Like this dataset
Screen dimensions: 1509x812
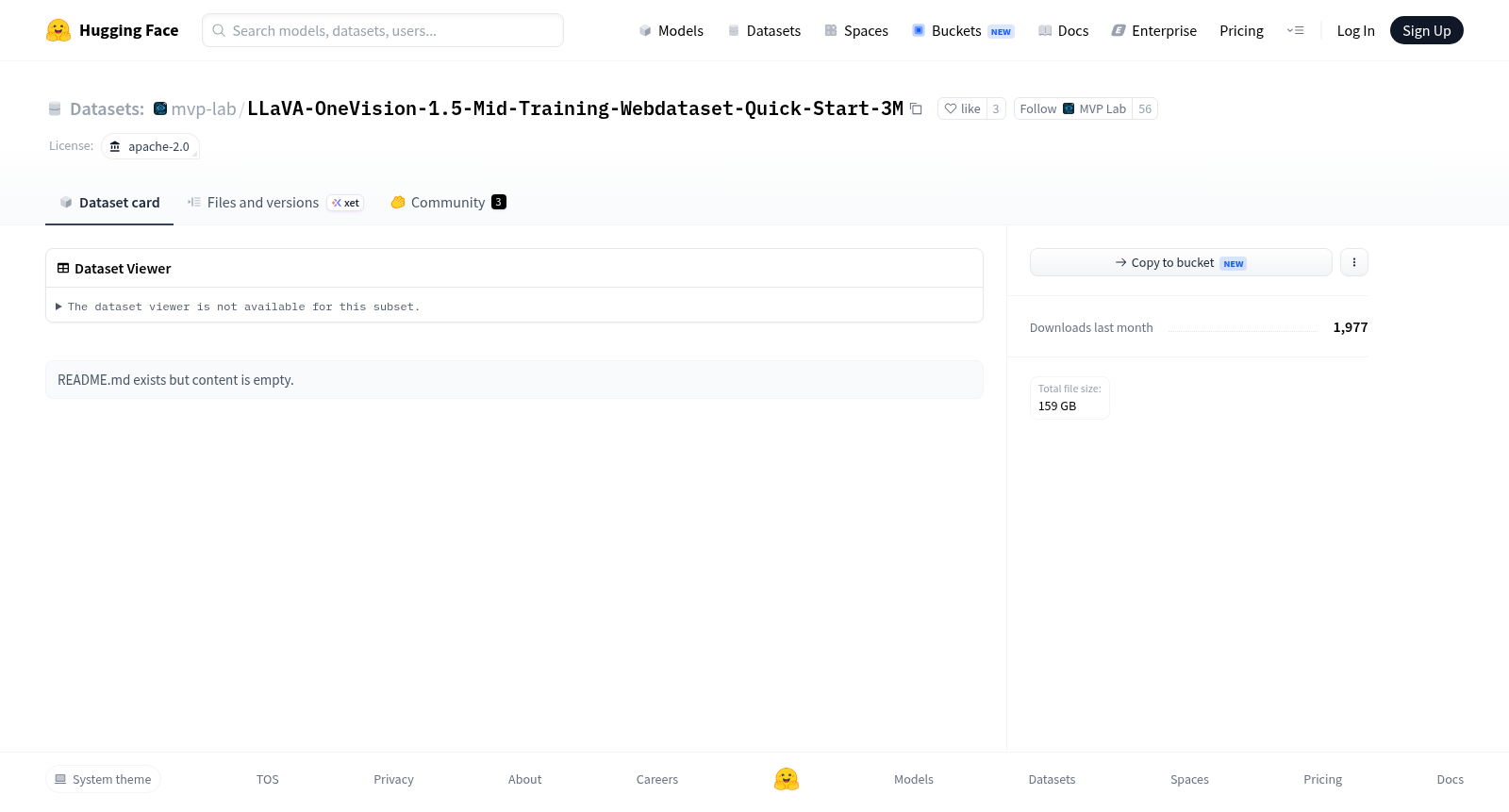(x=962, y=108)
